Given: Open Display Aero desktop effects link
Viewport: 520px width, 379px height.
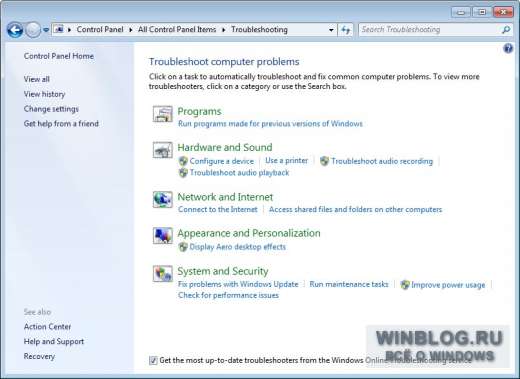Looking at the screenshot, I should point(238,247).
